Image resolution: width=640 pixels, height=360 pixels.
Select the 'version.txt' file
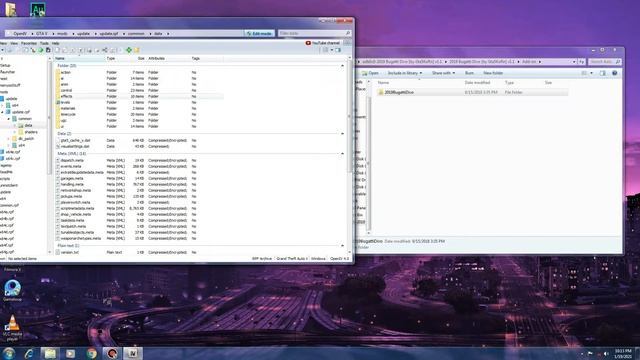[x=139, y=253]
